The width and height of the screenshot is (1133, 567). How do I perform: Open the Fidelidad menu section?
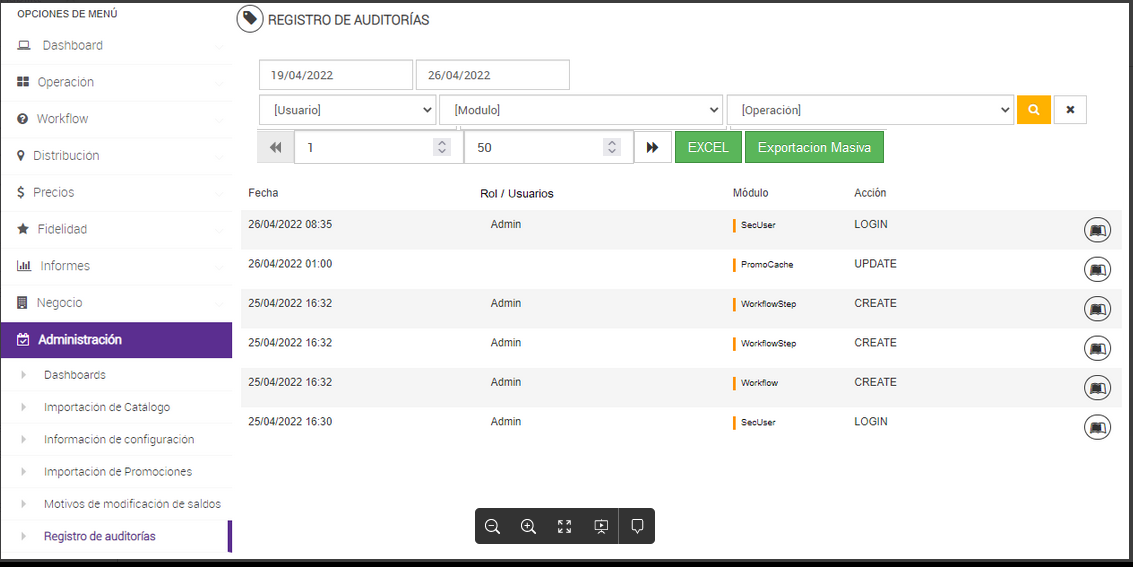(x=116, y=229)
